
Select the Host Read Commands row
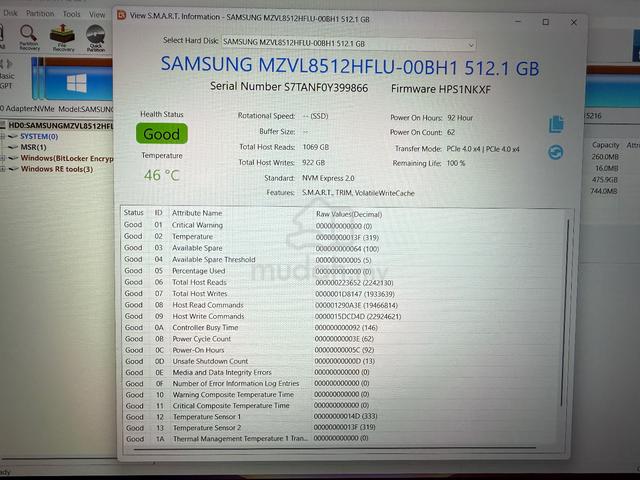pyautogui.click(x=343, y=305)
